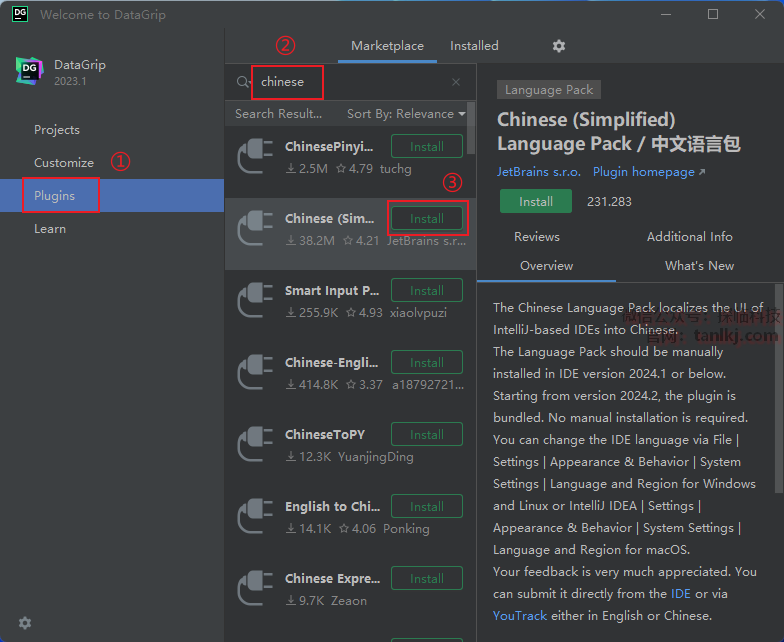Open the JetBrains s.r.o. vendor link
This screenshot has width=784, height=642.
tap(538, 172)
